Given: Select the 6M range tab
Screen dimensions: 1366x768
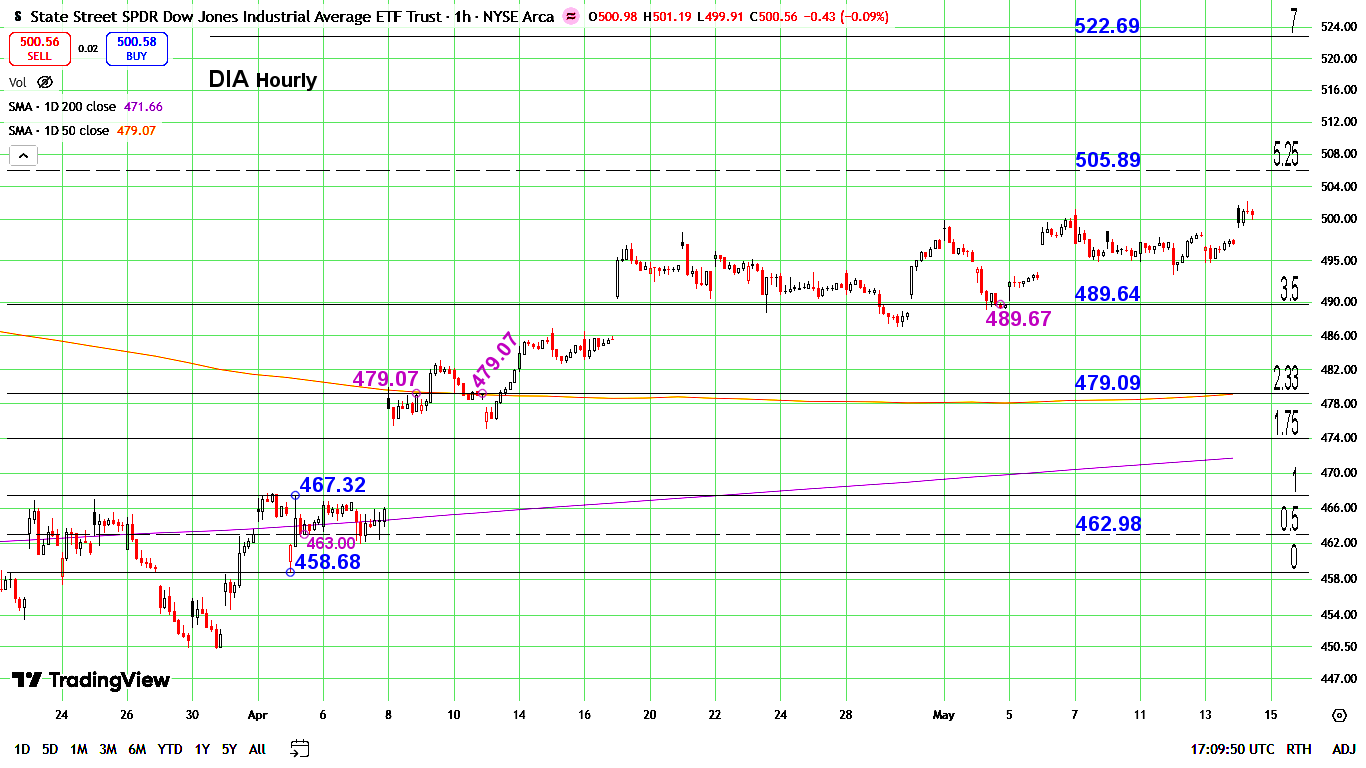Looking at the screenshot, I should [x=138, y=749].
